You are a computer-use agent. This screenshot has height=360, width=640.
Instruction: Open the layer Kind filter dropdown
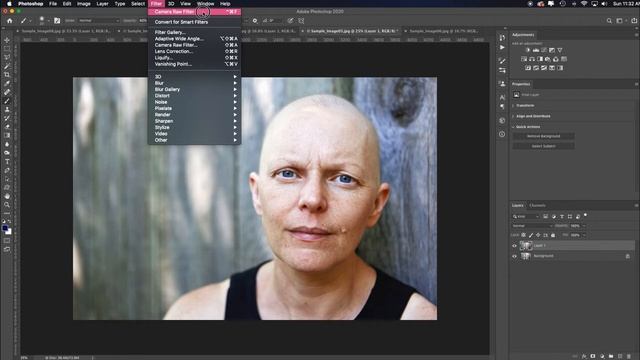526,216
